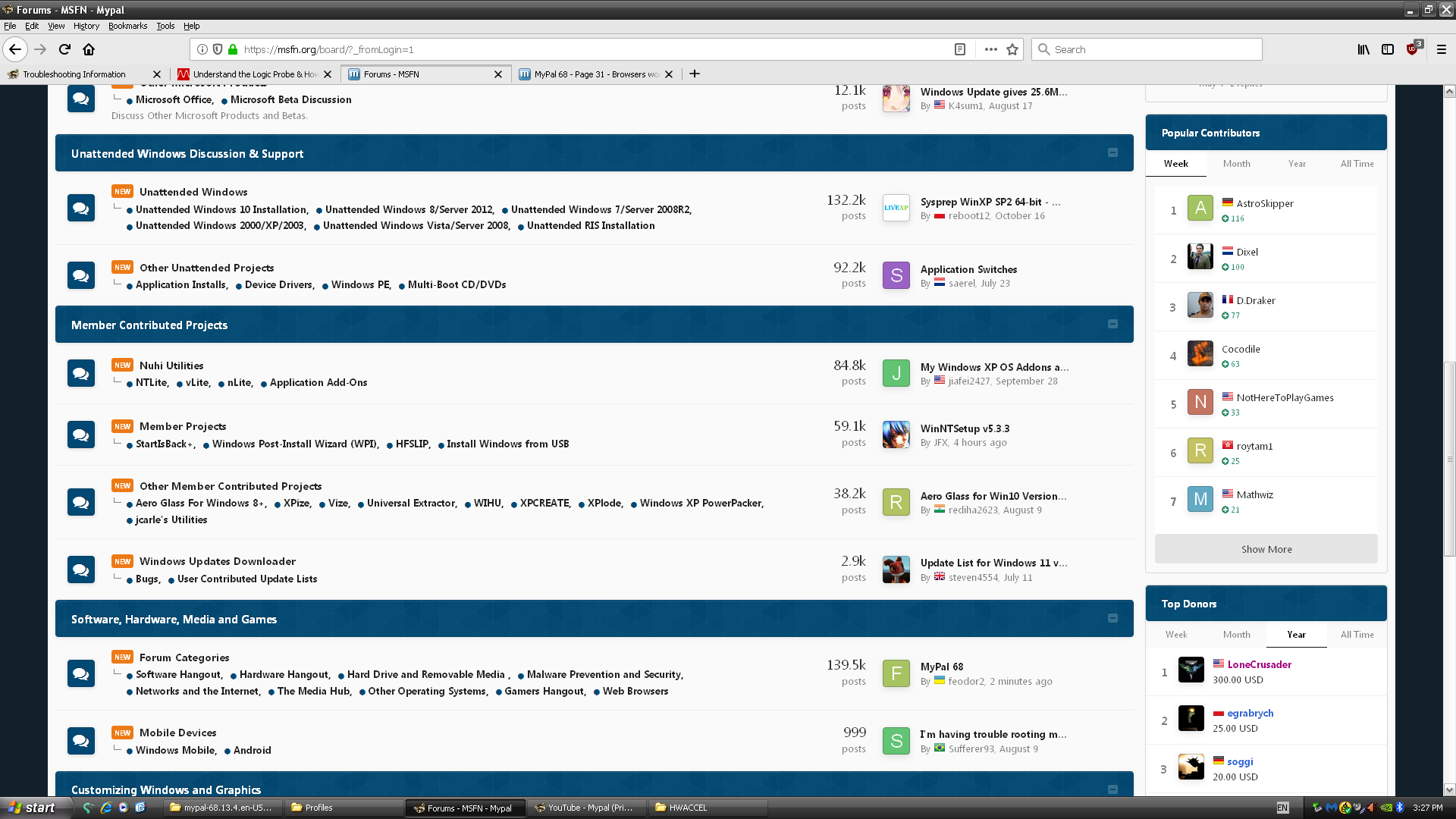Image resolution: width=1456 pixels, height=819 pixels.
Task: Click the browser search field
Action: pos(1147,49)
